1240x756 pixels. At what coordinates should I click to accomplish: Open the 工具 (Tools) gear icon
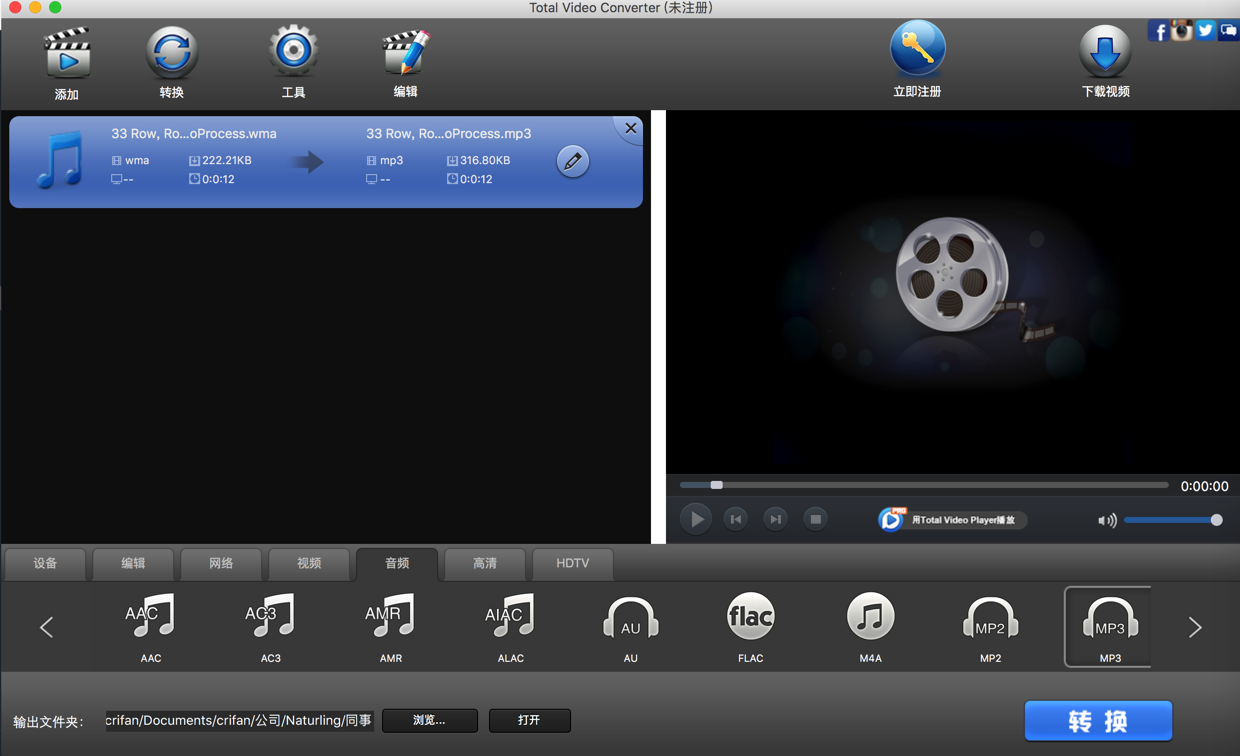293,52
